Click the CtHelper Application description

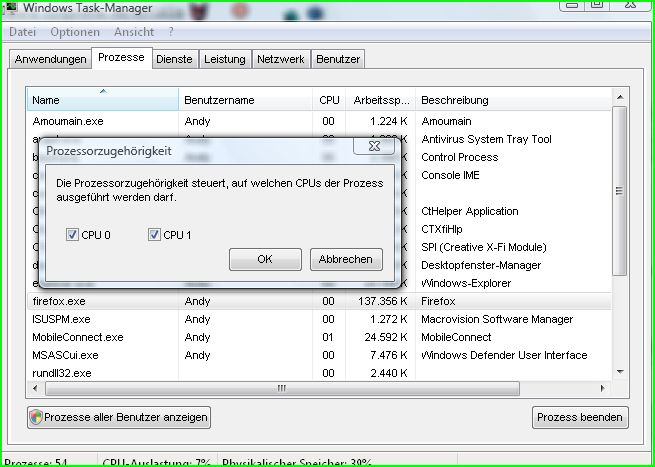click(x=470, y=211)
